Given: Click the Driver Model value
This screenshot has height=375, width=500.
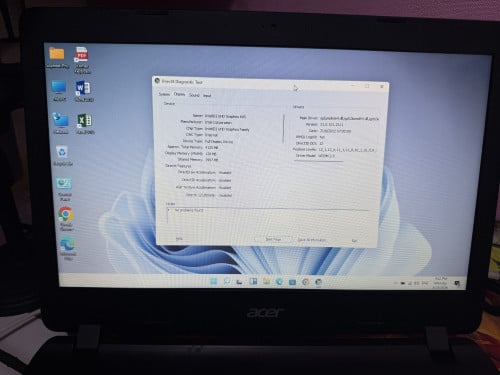Looking at the screenshot, I should click(x=327, y=156).
